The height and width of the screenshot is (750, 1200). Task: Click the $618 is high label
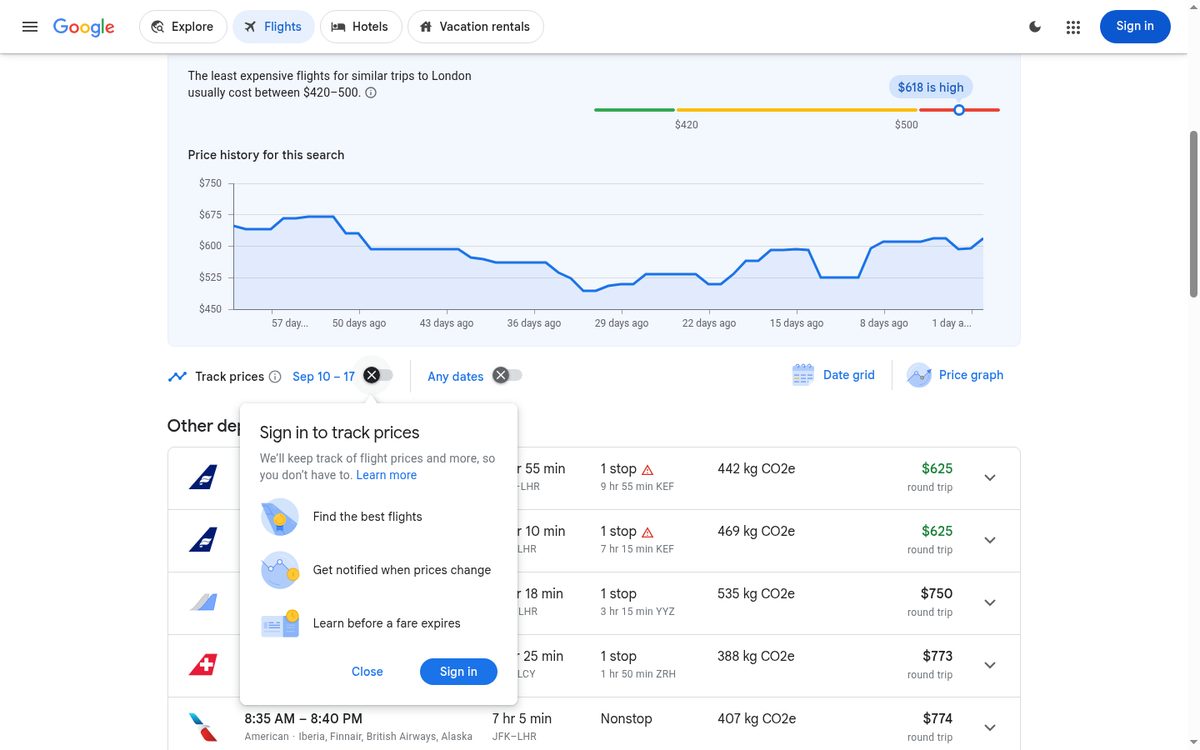click(930, 87)
